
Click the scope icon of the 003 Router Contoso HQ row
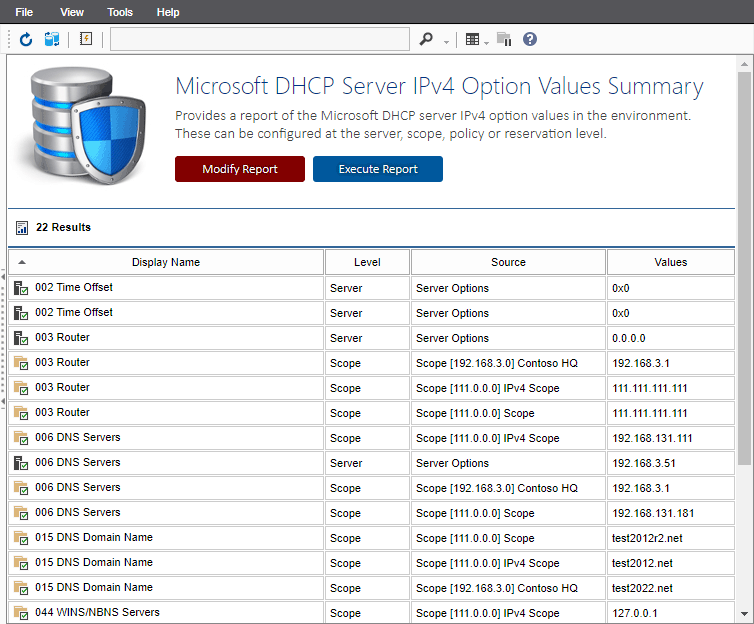click(x=21, y=363)
